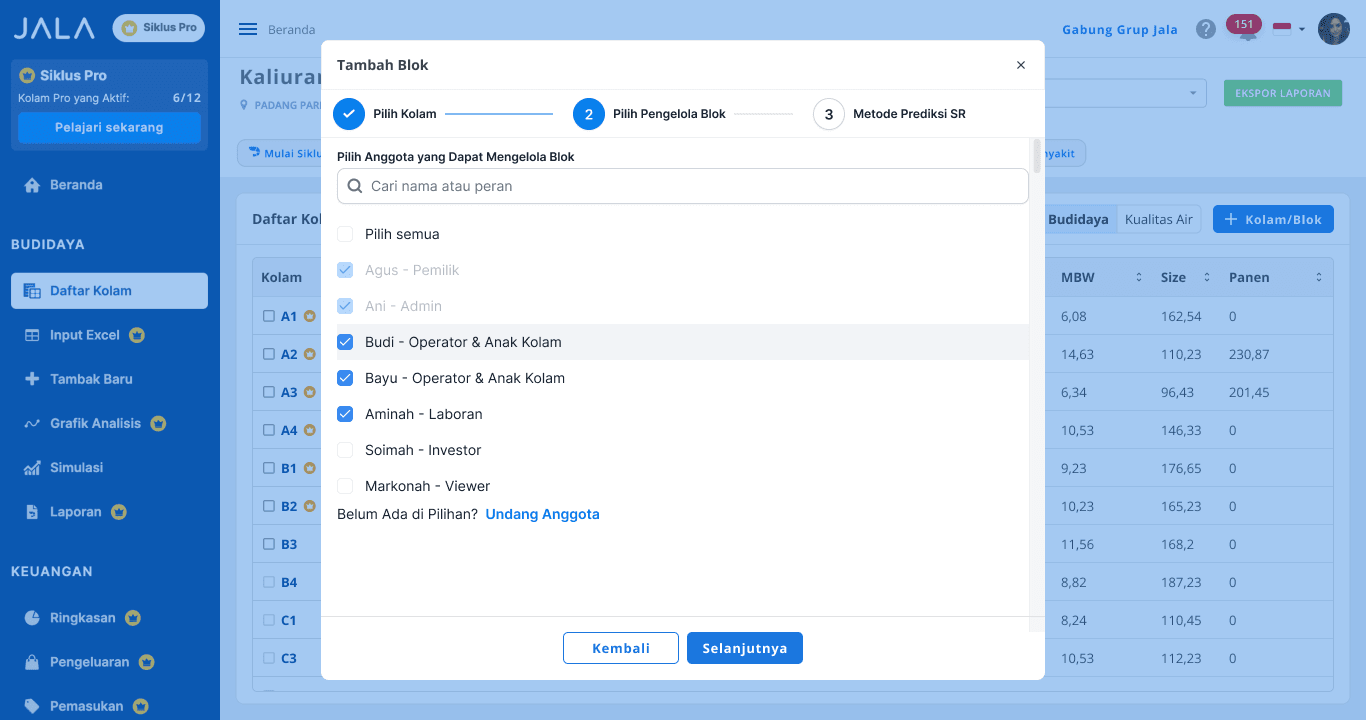Click the Selanjutnya button
Image resolution: width=1366 pixels, height=720 pixels.
coord(745,648)
